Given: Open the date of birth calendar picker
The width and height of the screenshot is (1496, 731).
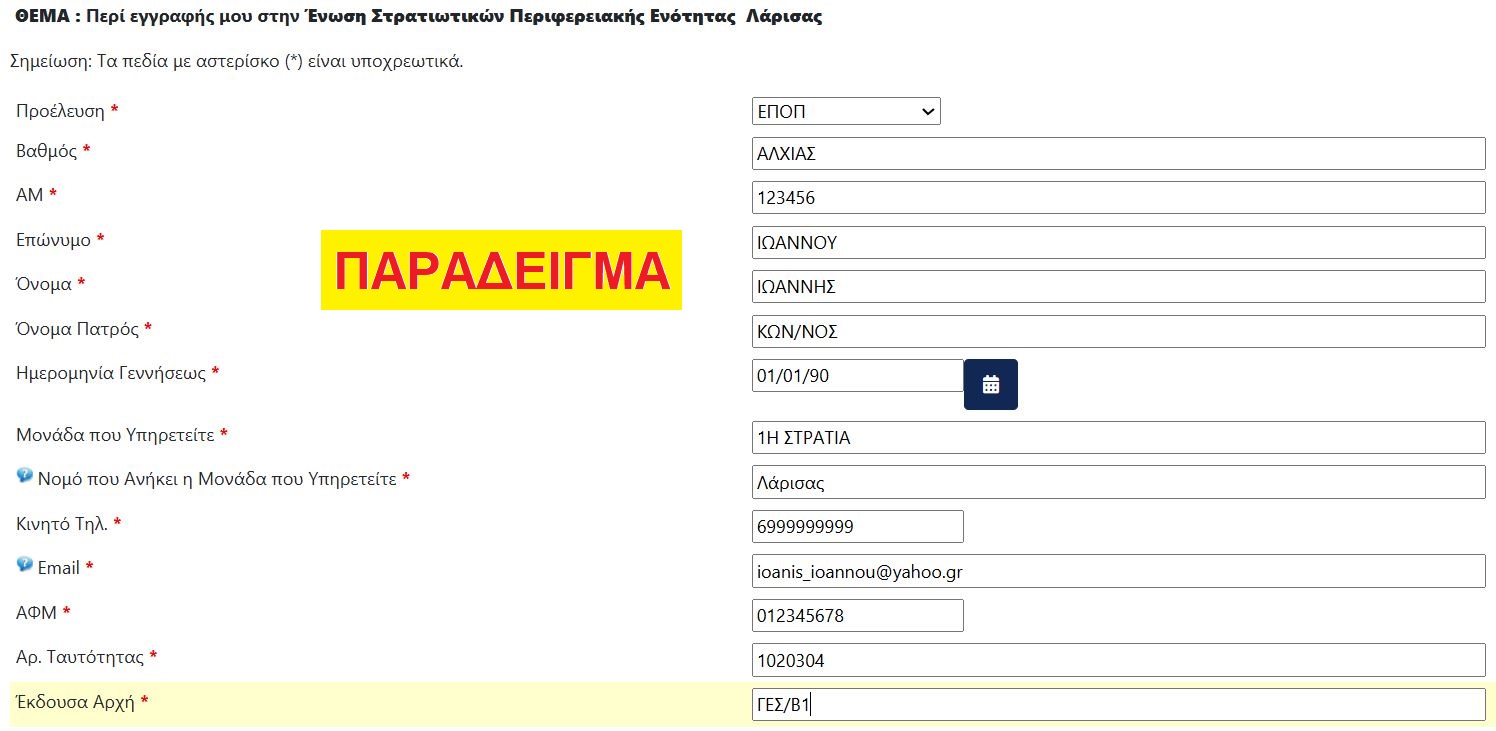Looking at the screenshot, I should (x=990, y=384).
